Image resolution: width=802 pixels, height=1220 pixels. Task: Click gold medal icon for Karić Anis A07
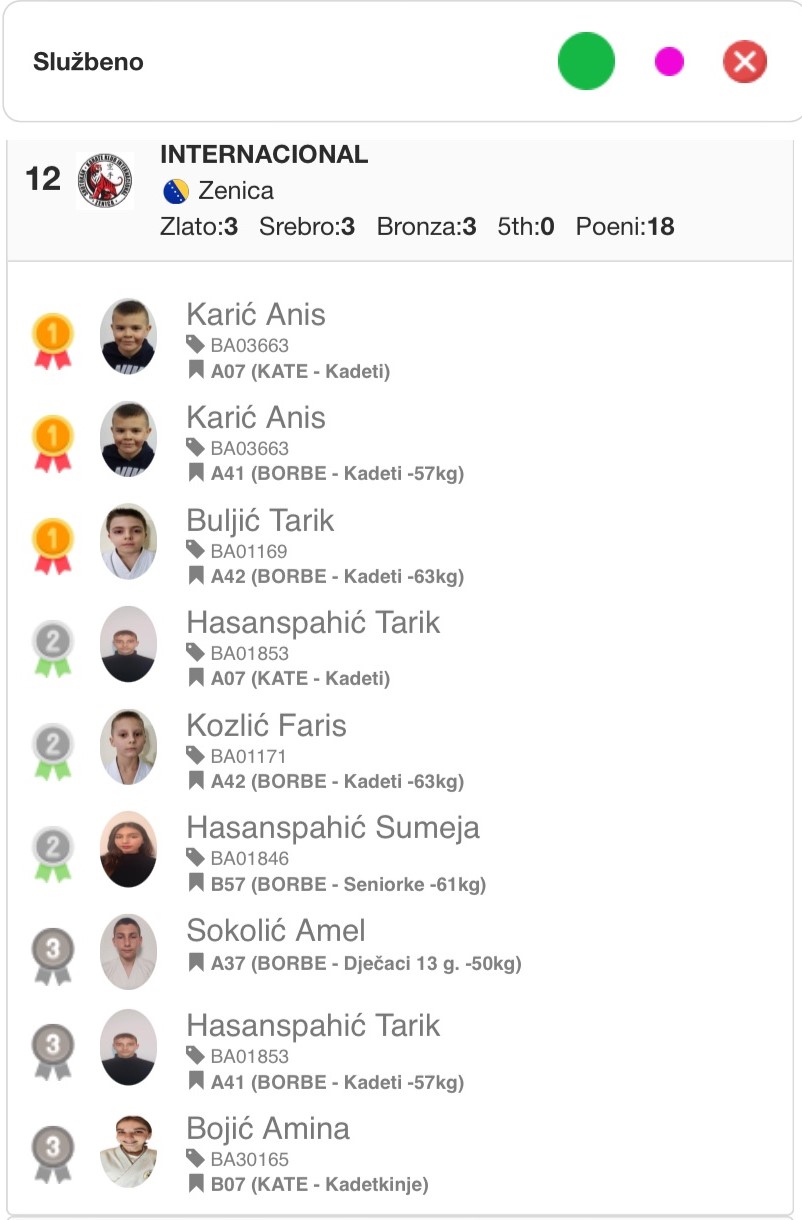tap(53, 340)
